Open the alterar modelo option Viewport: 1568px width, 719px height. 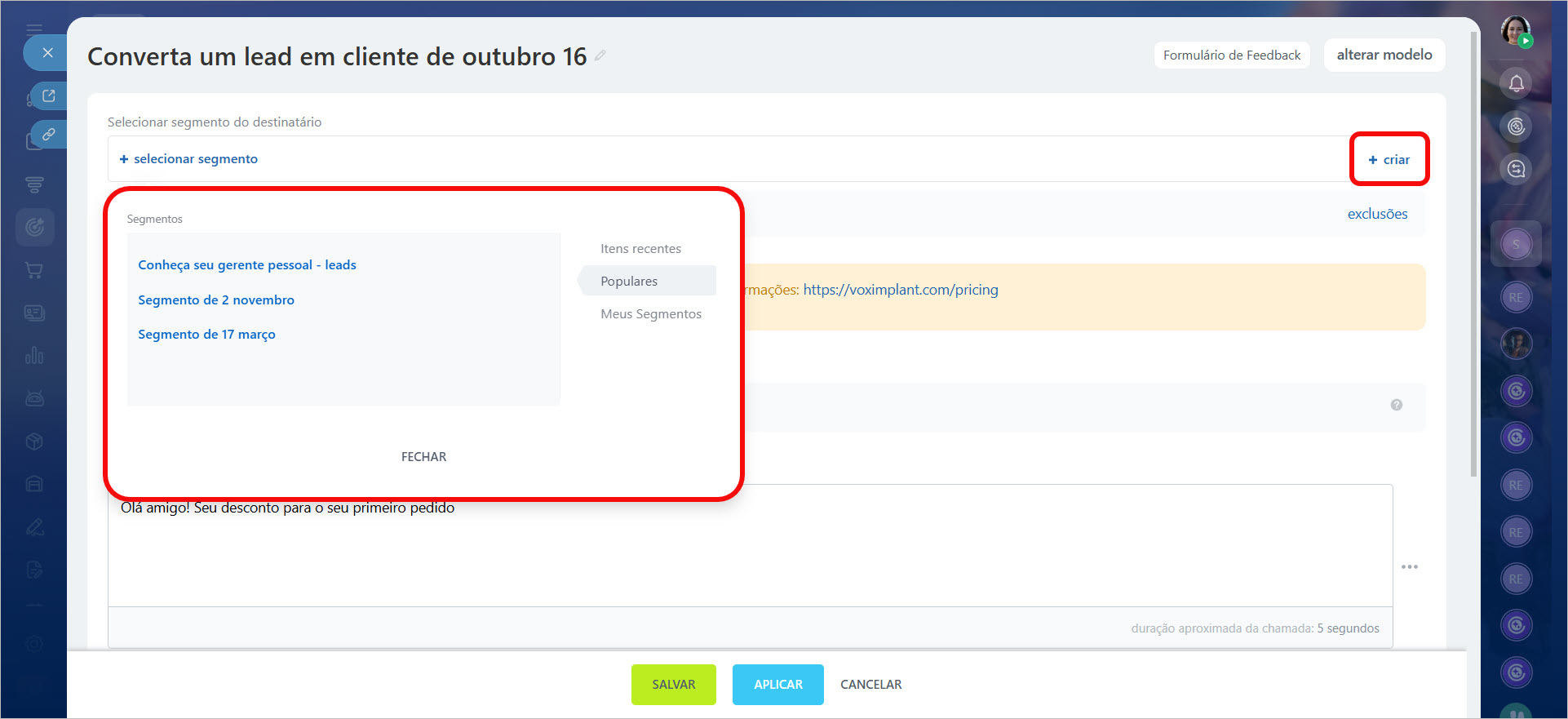coord(1384,55)
